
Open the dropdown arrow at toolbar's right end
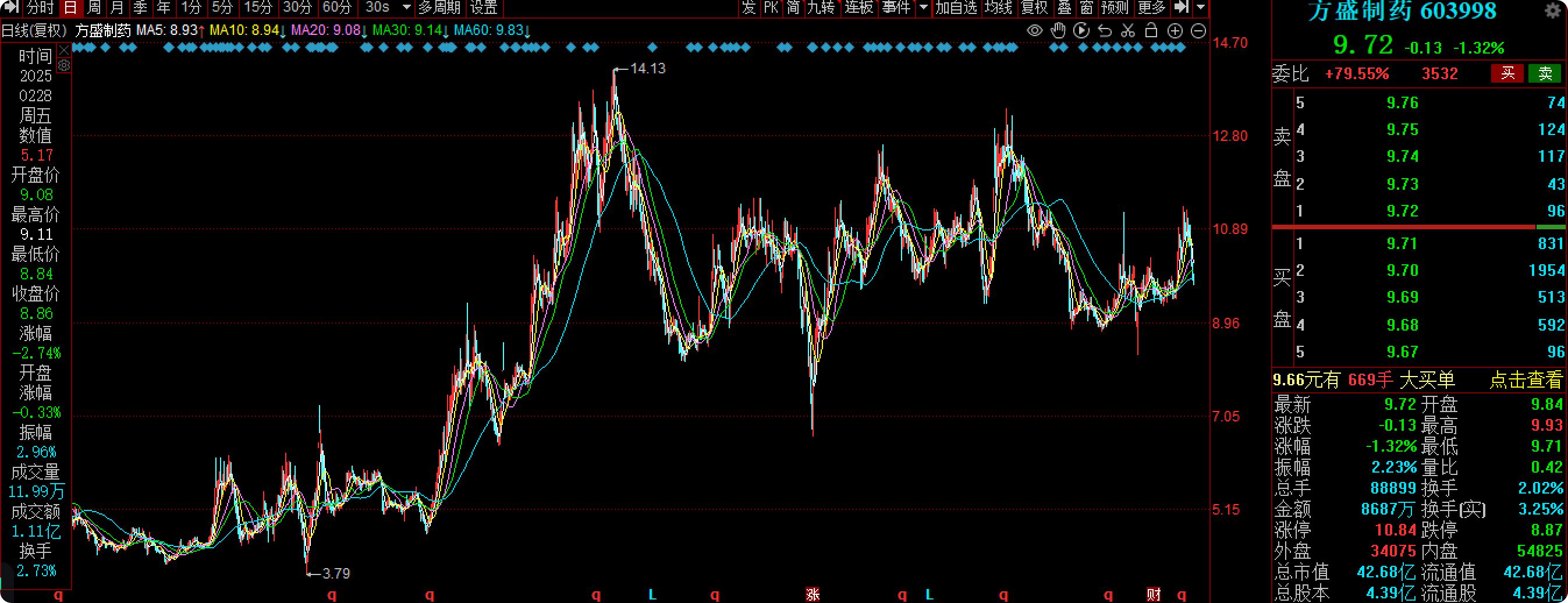click(x=1200, y=8)
